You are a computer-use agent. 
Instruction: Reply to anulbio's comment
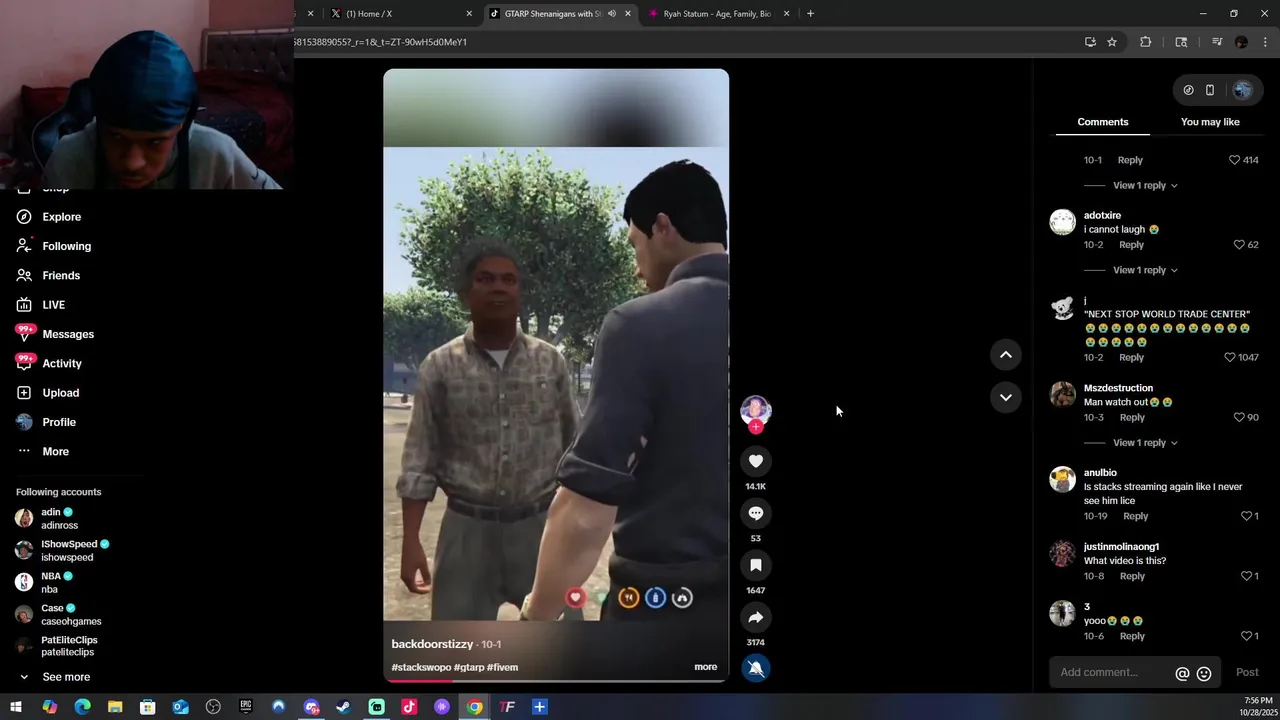pyautogui.click(x=1135, y=516)
